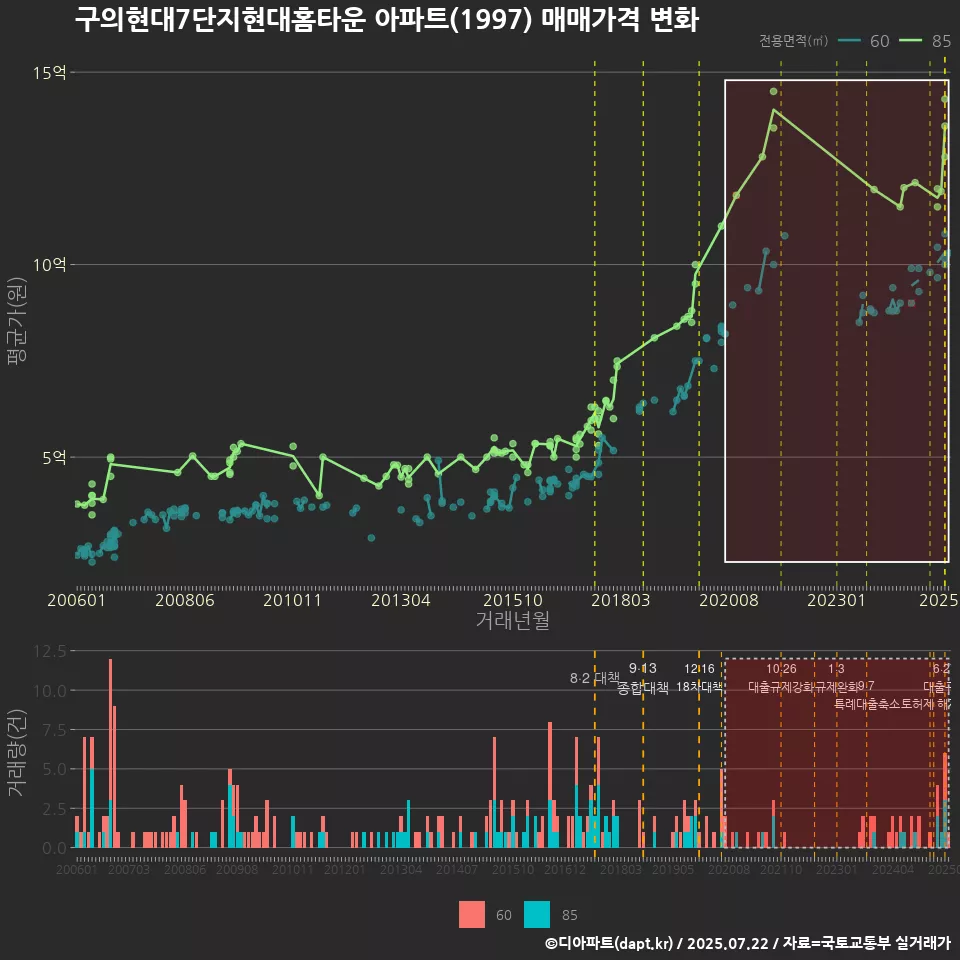Image resolution: width=960 pixels, height=960 pixels.
Task: Click 201201 on the volume chart x-axis
Action: [345, 869]
